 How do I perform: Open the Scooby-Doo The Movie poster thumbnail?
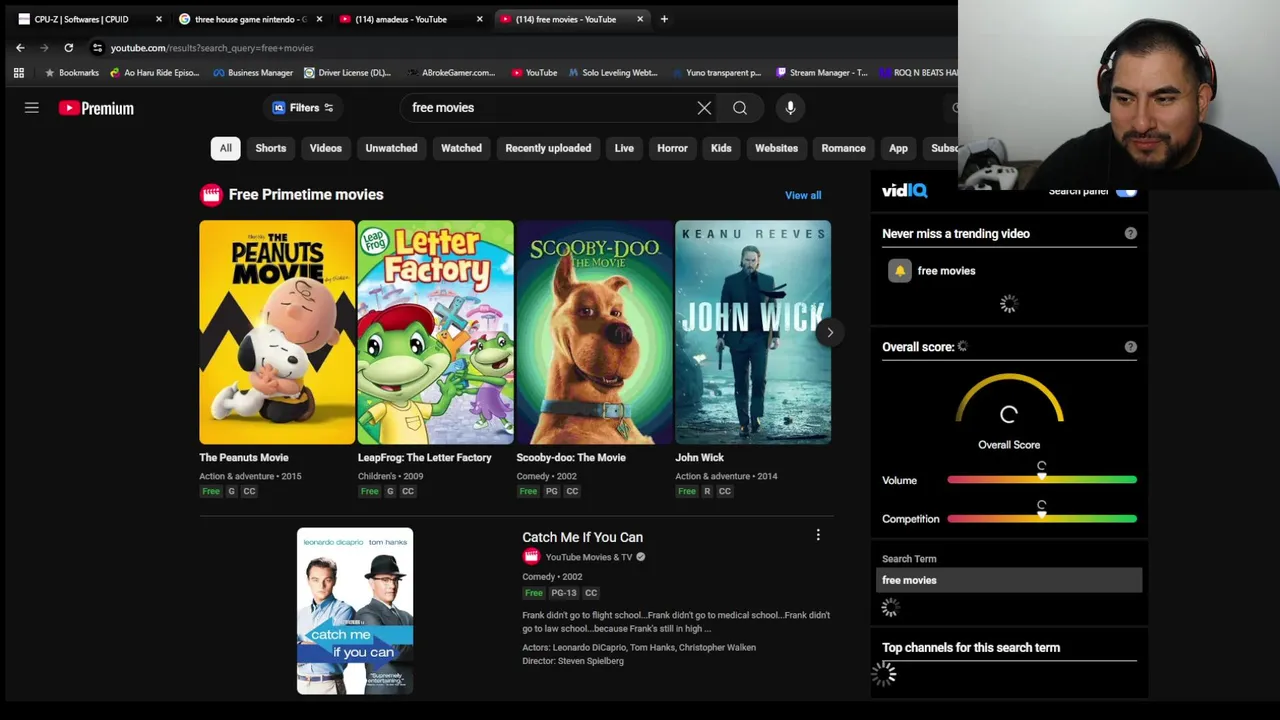tap(594, 332)
